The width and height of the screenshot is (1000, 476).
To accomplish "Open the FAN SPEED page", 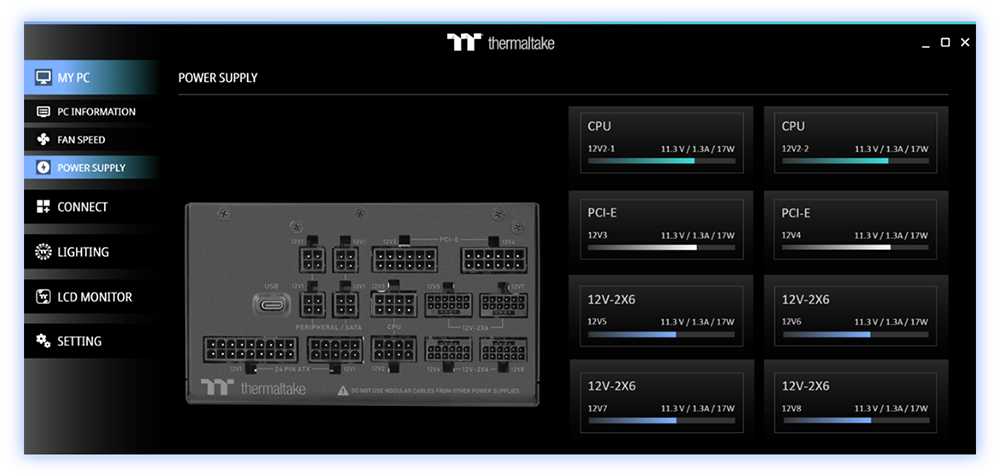I will [91, 139].
